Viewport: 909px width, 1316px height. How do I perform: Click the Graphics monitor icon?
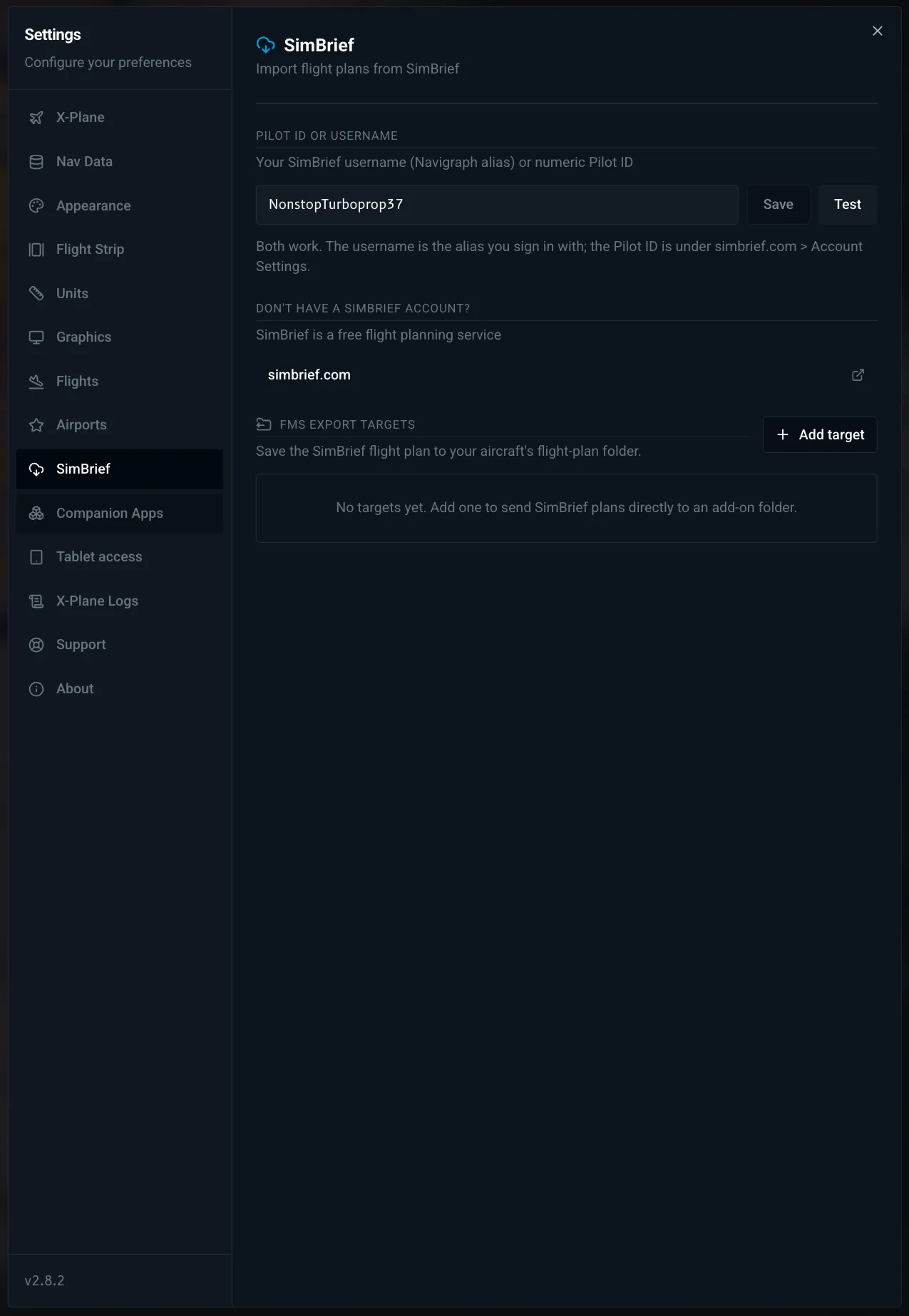36,337
